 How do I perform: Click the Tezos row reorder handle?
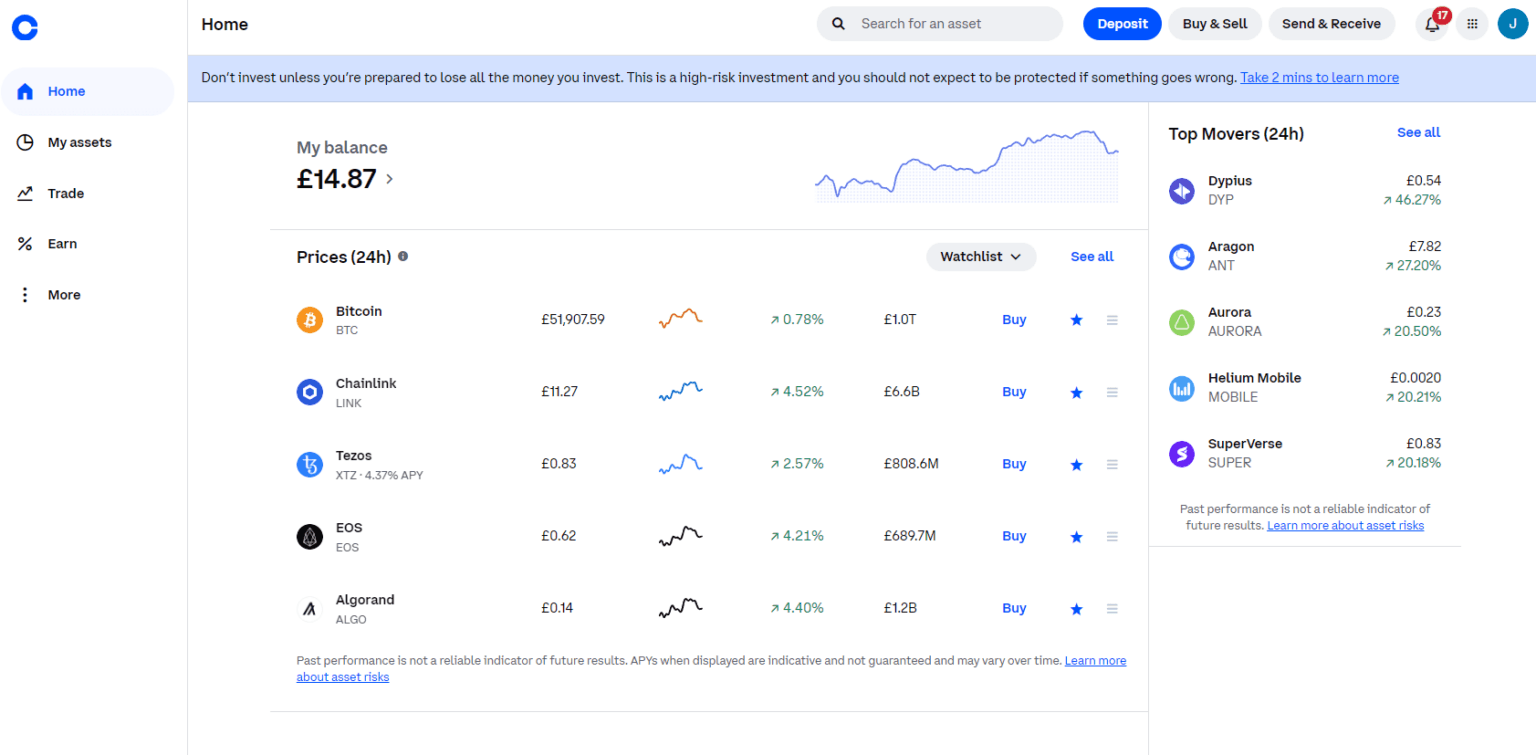pyautogui.click(x=1112, y=464)
